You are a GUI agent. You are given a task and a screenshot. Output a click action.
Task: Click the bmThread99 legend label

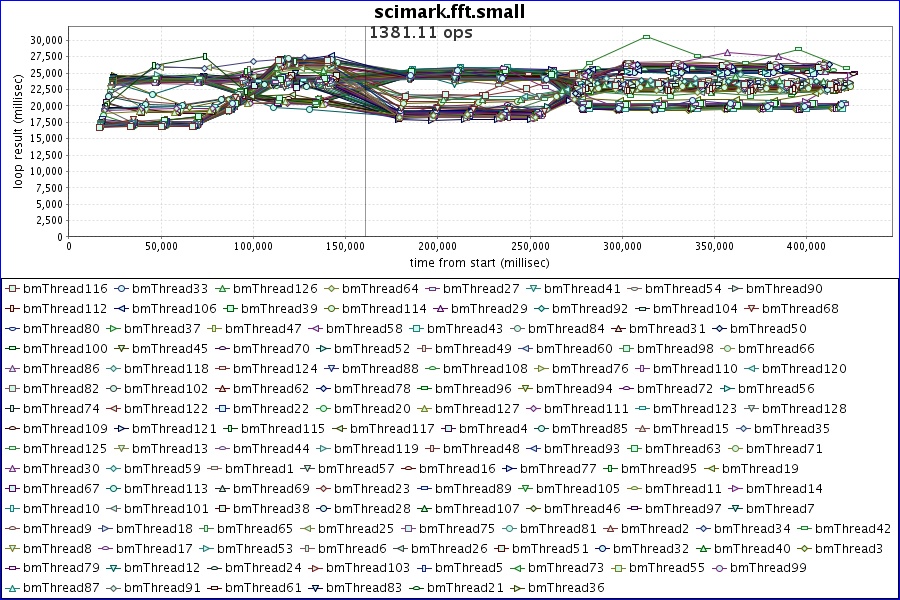tap(768, 568)
